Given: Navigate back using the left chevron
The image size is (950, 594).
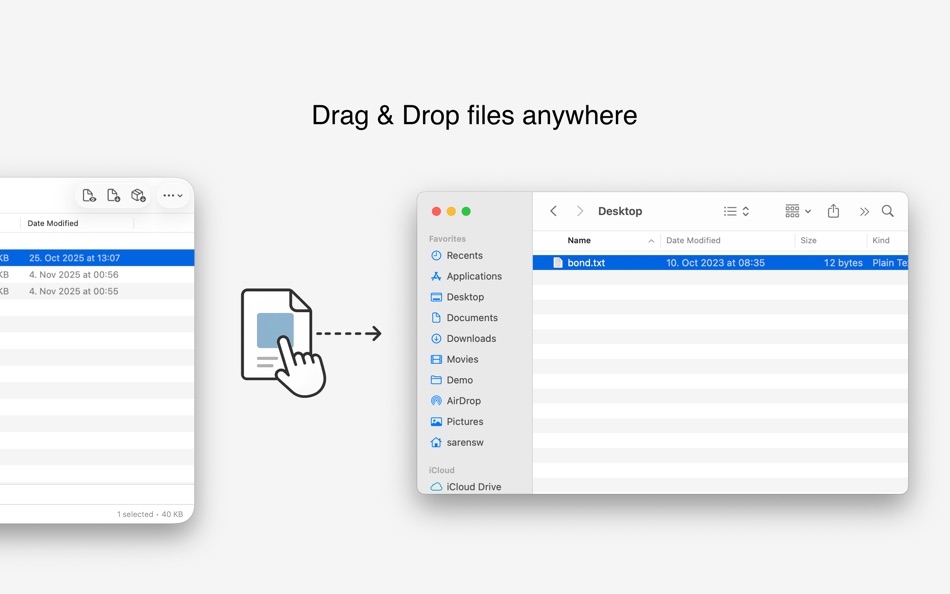Looking at the screenshot, I should tap(553, 211).
